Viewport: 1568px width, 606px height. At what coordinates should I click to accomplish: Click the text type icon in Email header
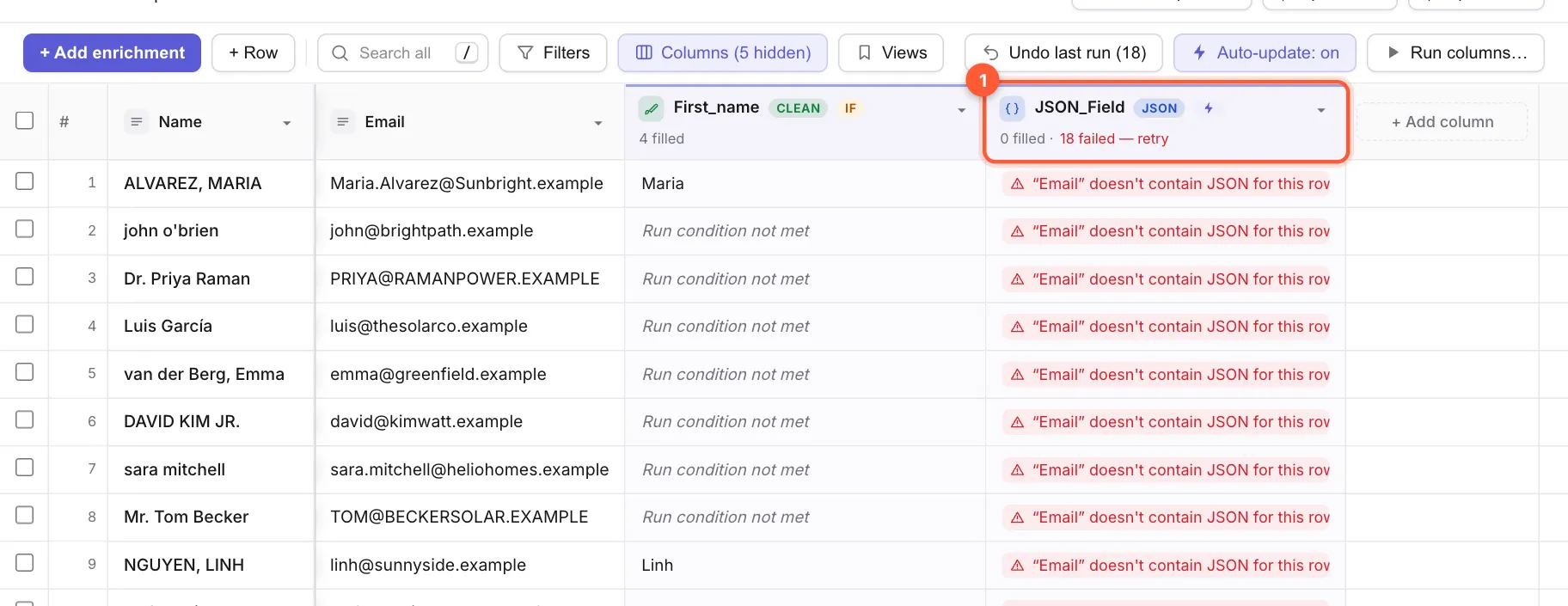point(342,122)
